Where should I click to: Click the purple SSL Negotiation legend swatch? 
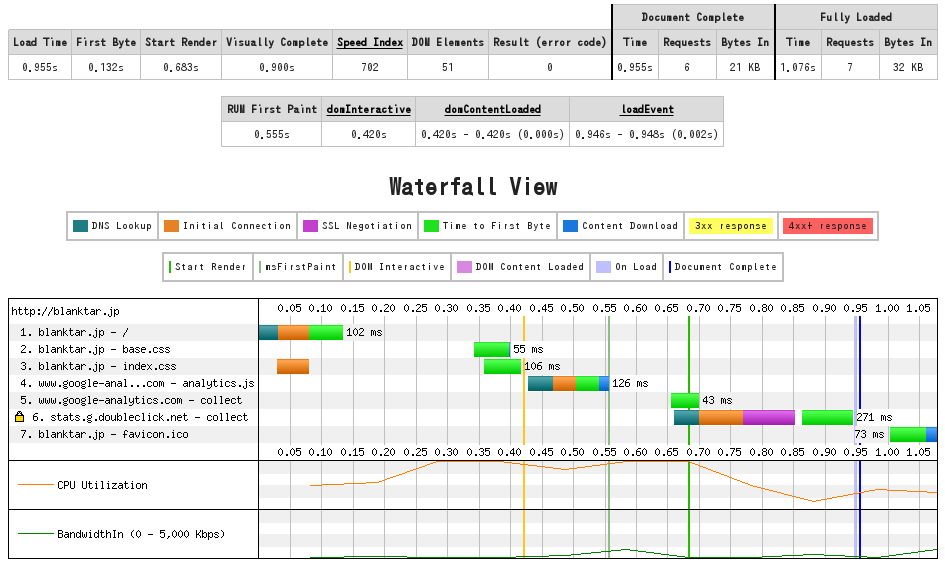[310, 226]
